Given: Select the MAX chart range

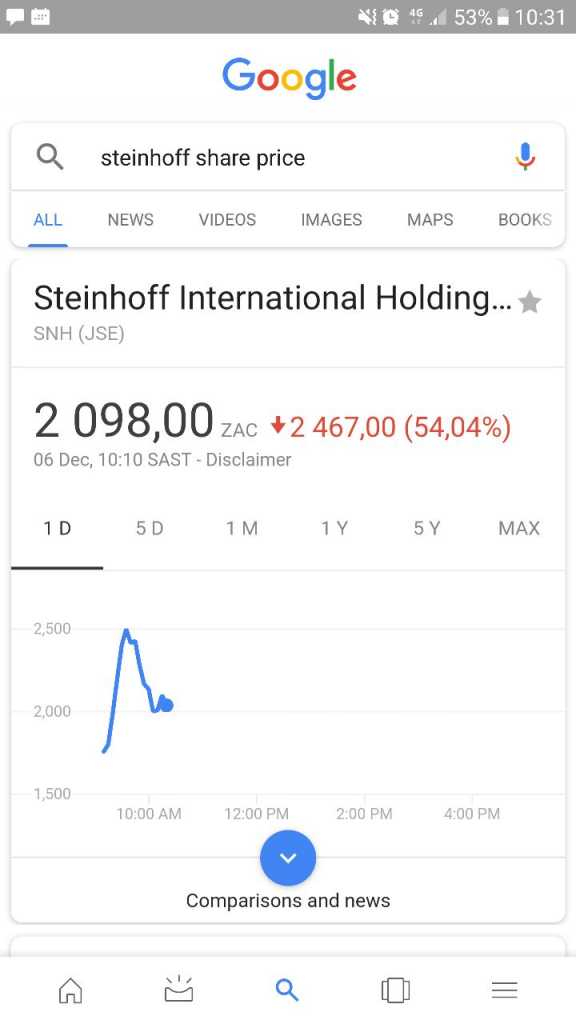Looking at the screenshot, I should 519,528.
